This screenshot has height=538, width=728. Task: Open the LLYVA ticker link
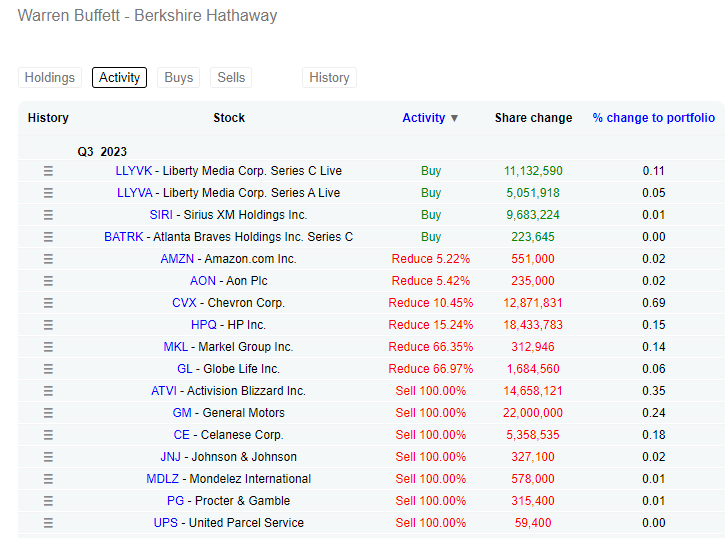click(135, 193)
